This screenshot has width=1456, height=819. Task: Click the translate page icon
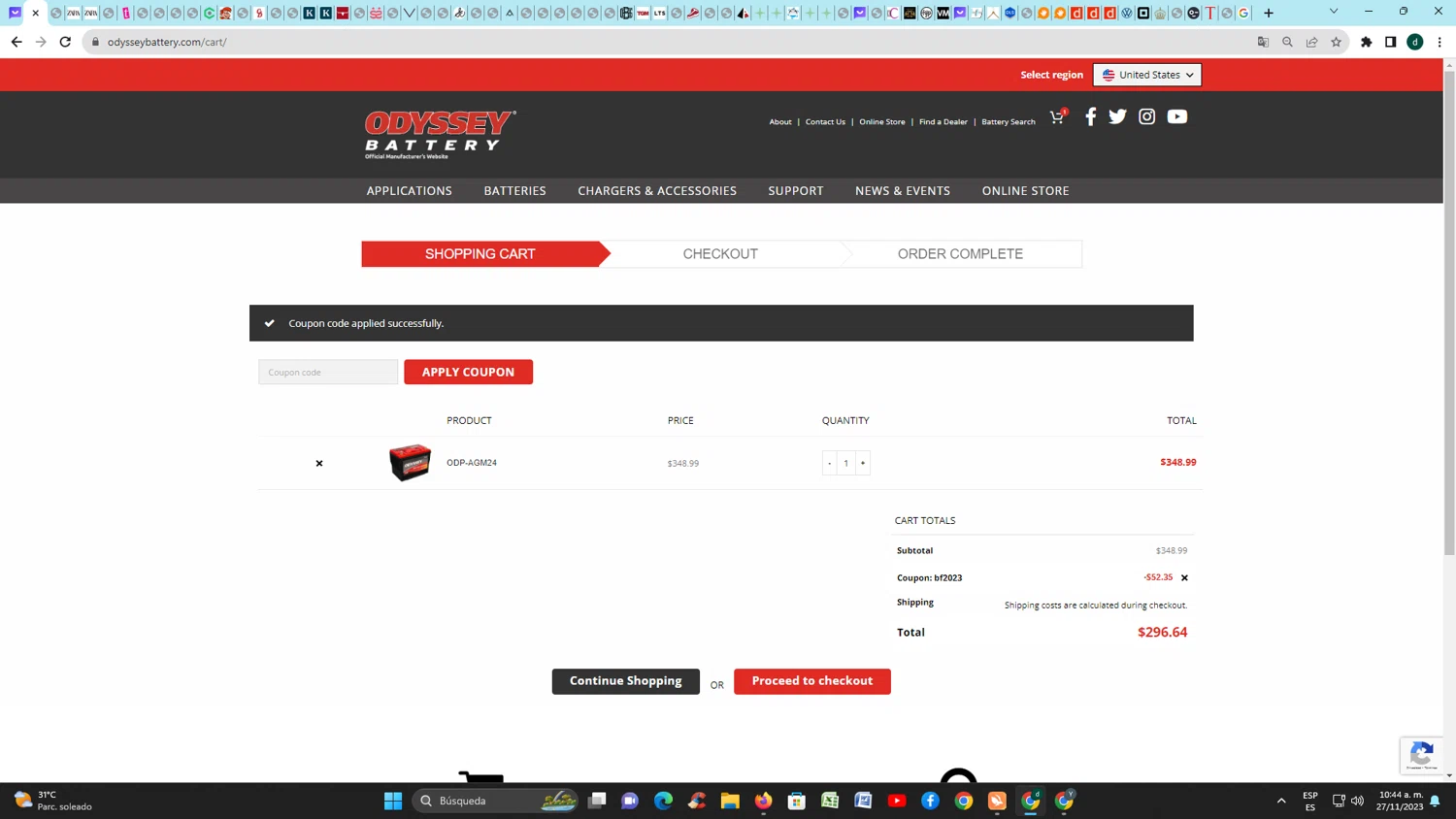pyautogui.click(x=1263, y=42)
